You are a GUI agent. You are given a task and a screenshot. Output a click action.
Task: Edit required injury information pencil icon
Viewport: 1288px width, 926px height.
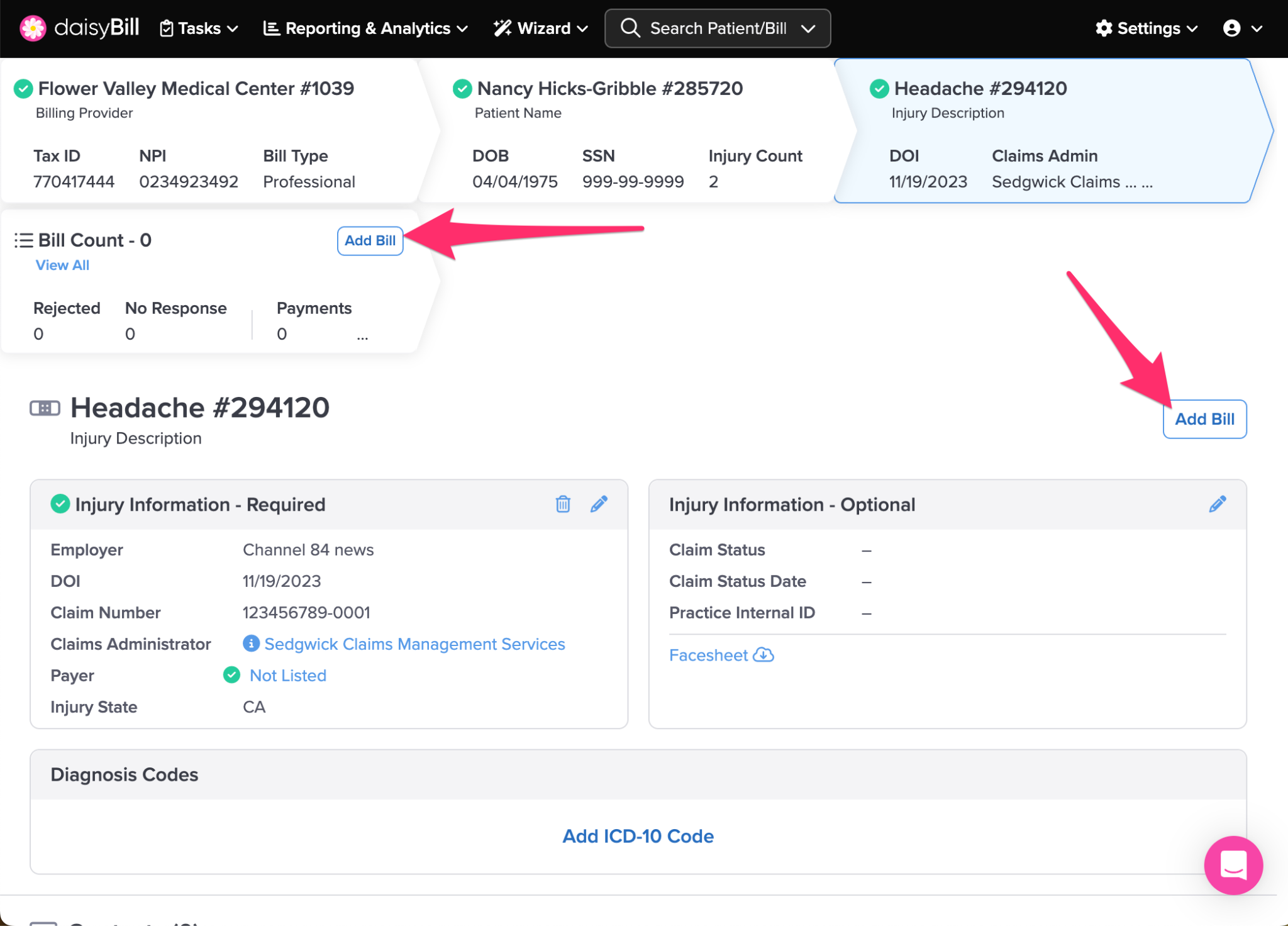[x=599, y=504]
